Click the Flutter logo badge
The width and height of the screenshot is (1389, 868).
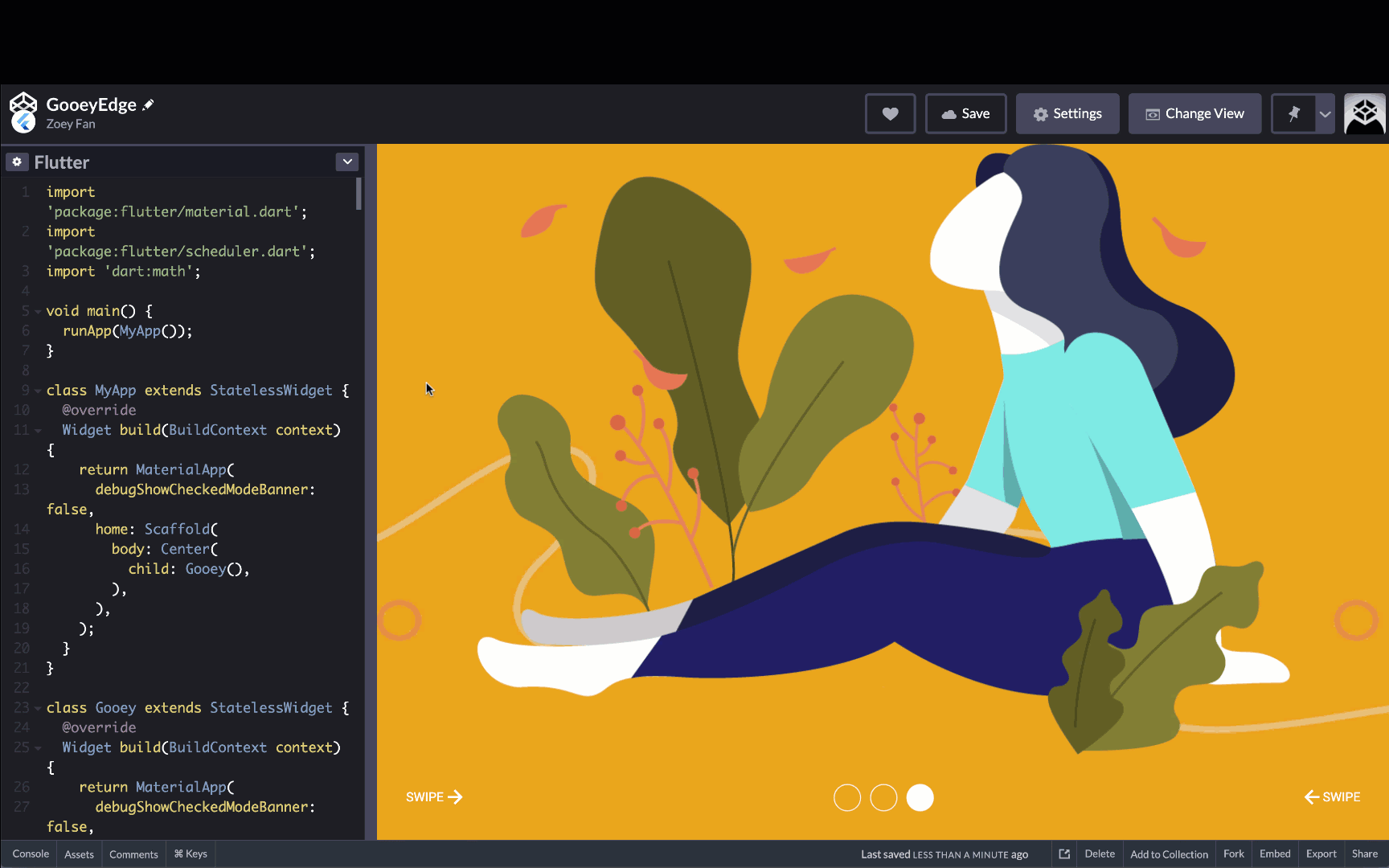pyautogui.click(x=24, y=122)
